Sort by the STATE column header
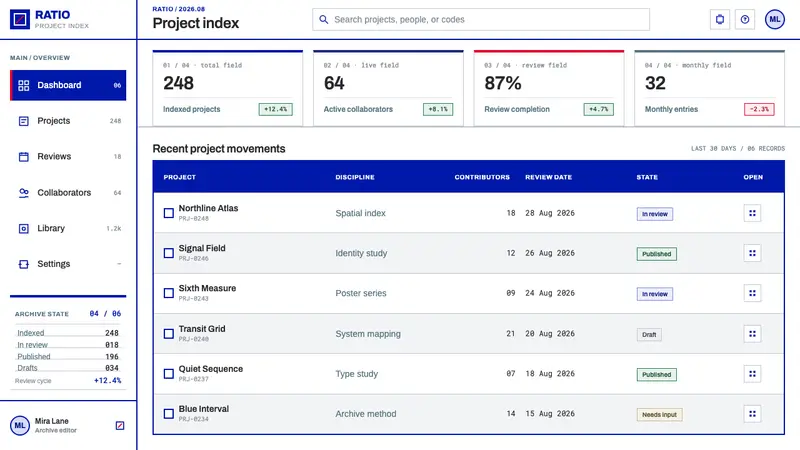This screenshot has height=450, width=800. pos(647,177)
